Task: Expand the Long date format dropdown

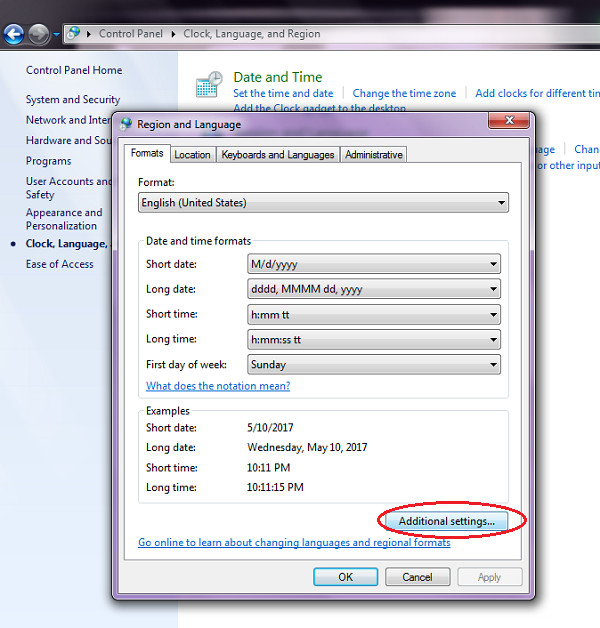Action: [x=374, y=290]
